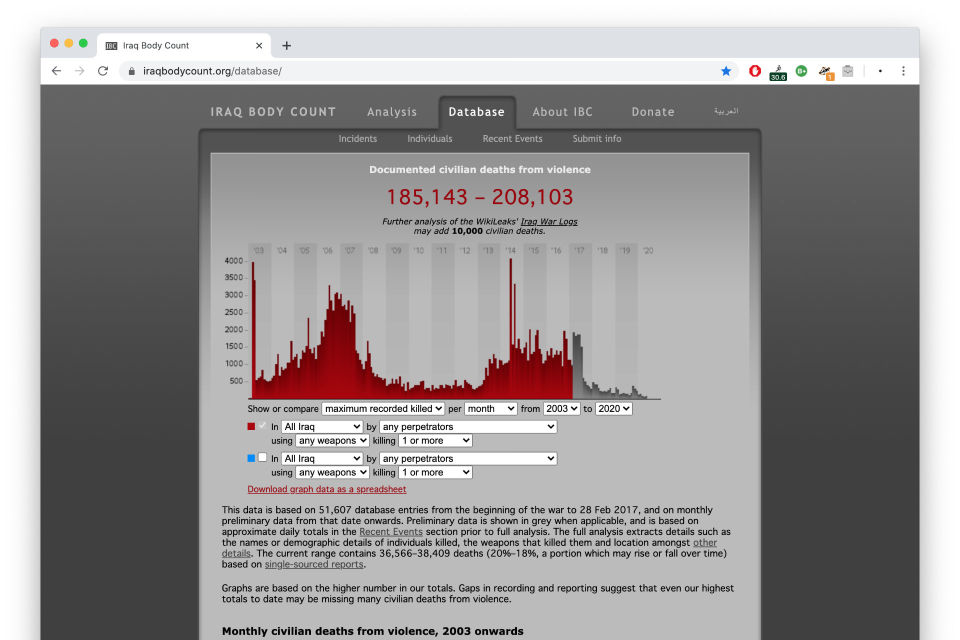Click the green B+ extension icon
Image resolution: width=960 pixels, height=640 pixels.
click(x=801, y=71)
